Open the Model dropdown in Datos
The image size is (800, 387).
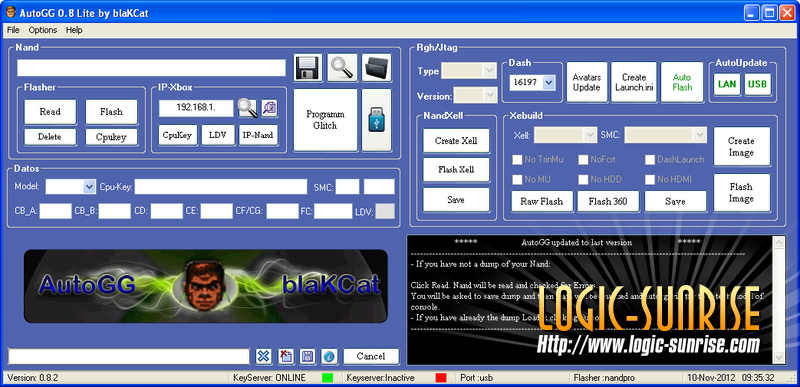click(x=89, y=187)
